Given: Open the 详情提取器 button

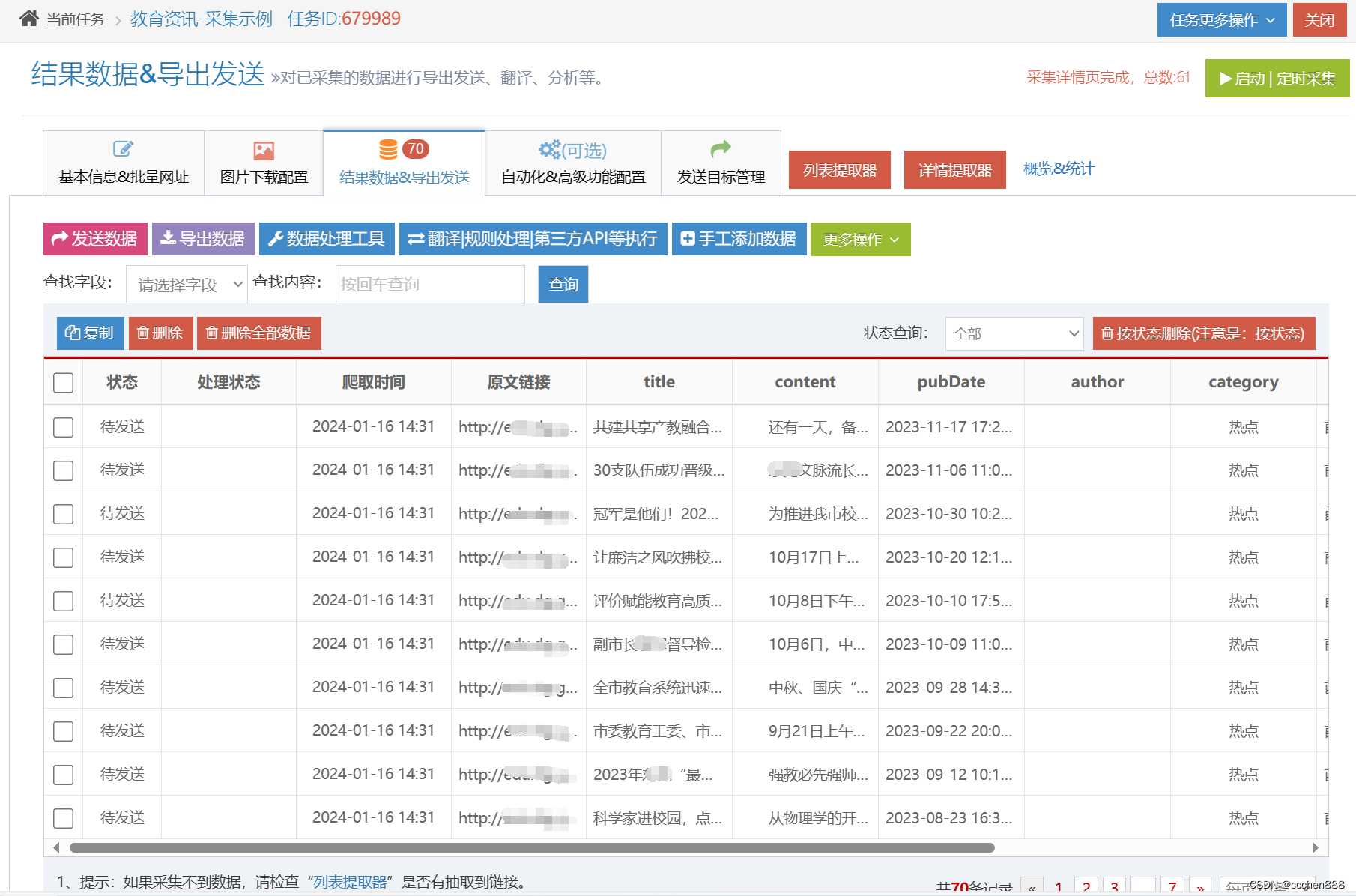Looking at the screenshot, I should pos(955,169).
